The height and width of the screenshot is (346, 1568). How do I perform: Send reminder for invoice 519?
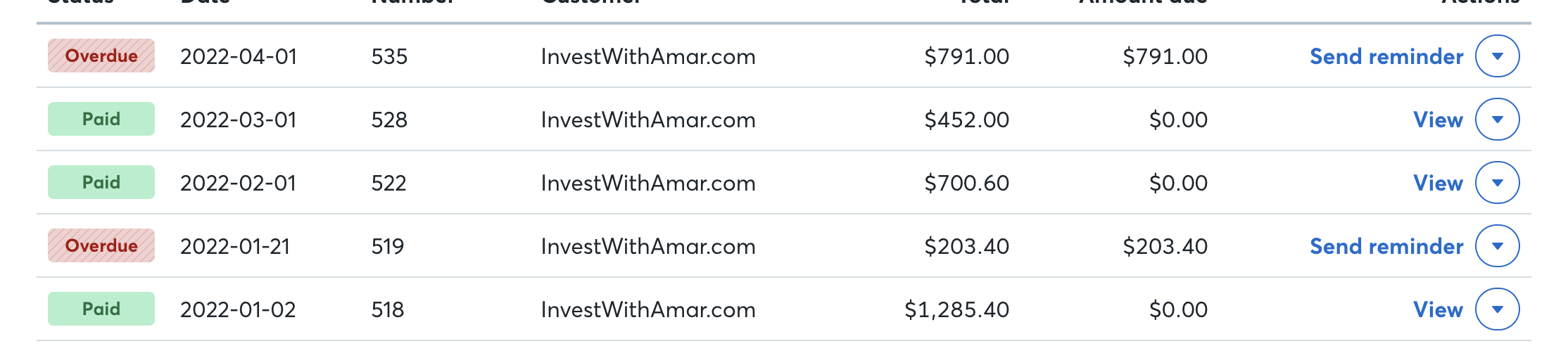point(1386,246)
